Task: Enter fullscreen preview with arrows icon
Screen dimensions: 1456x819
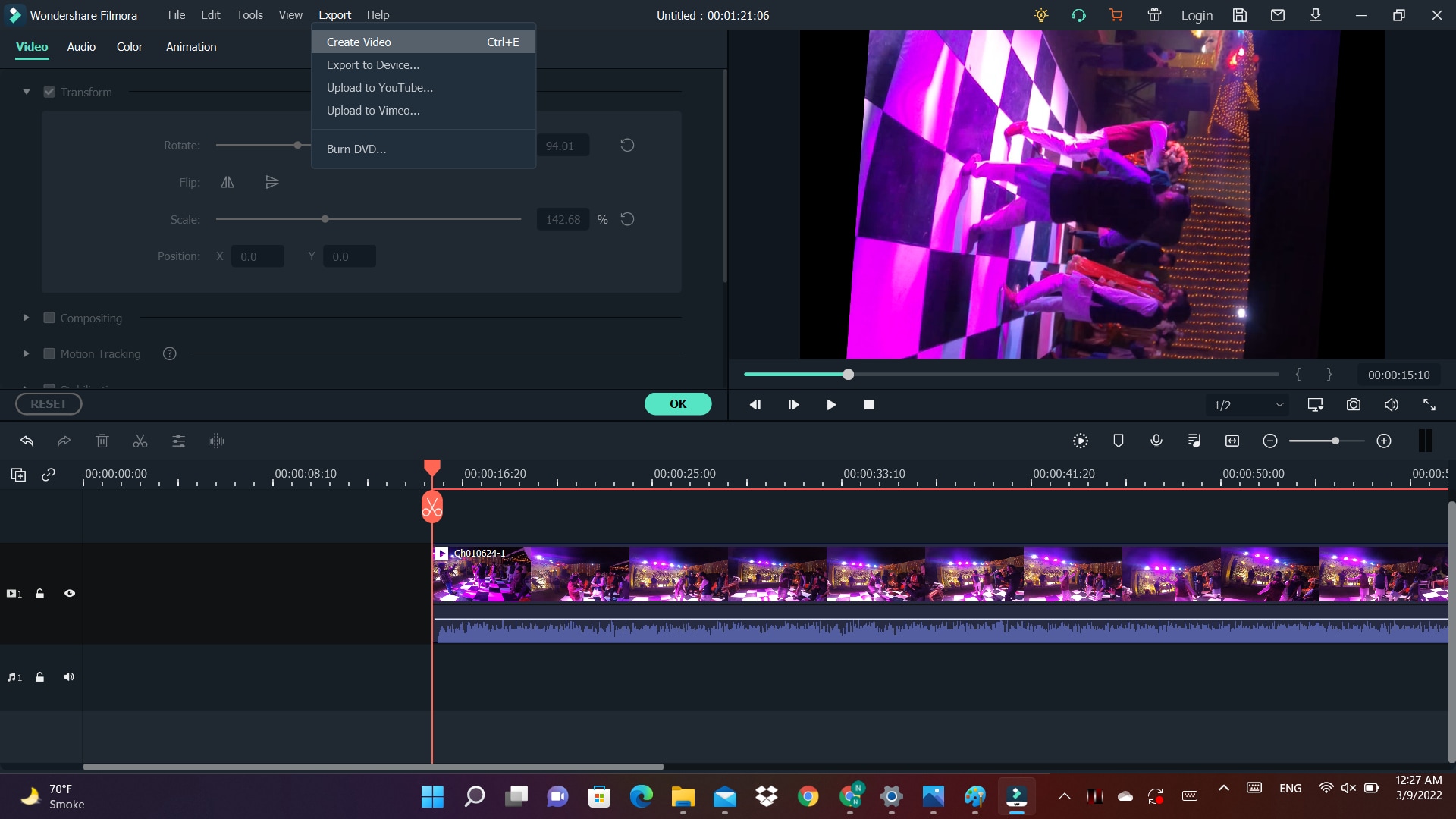Action: [x=1429, y=405]
